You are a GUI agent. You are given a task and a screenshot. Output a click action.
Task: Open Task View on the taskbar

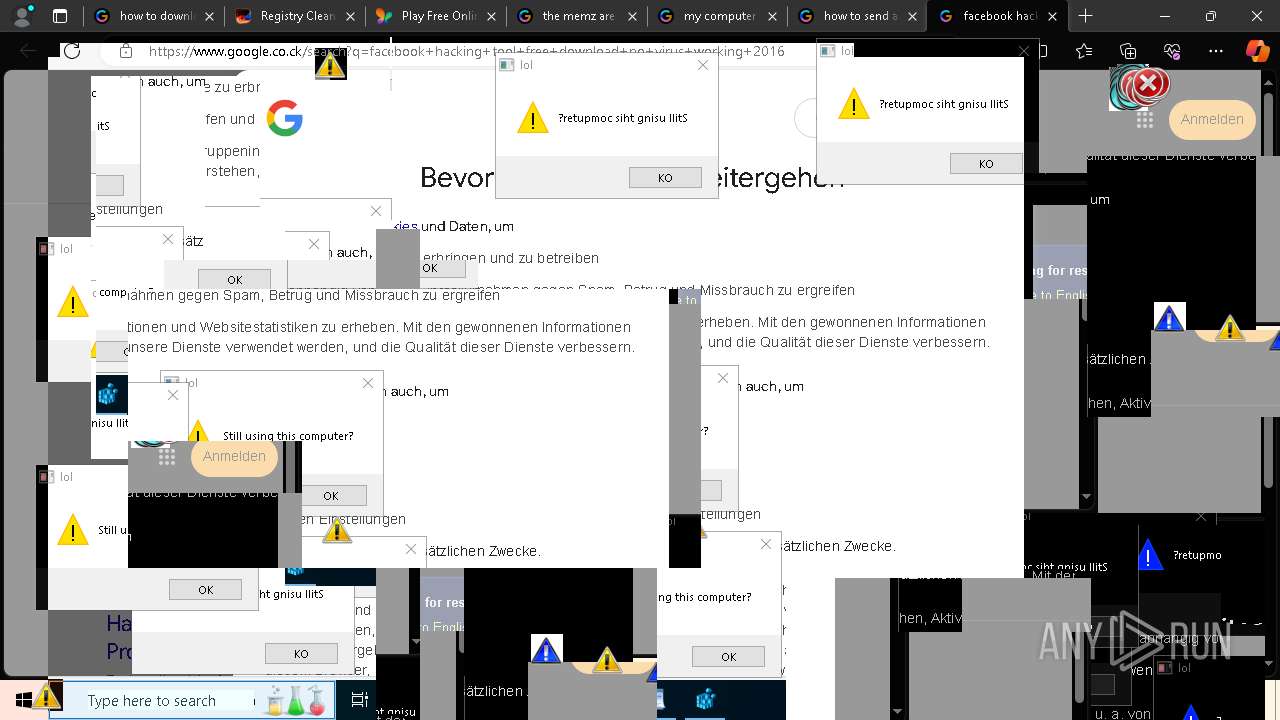click(x=359, y=701)
